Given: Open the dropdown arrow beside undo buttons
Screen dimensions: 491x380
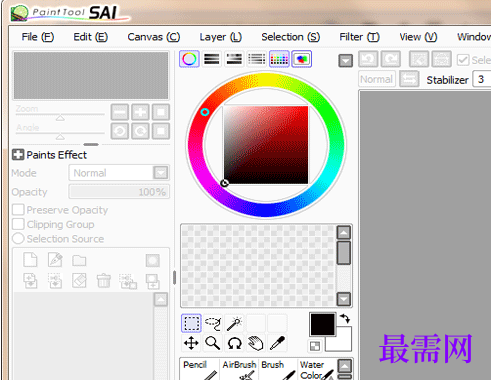Looking at the screenshot, I should click(346, 61).
